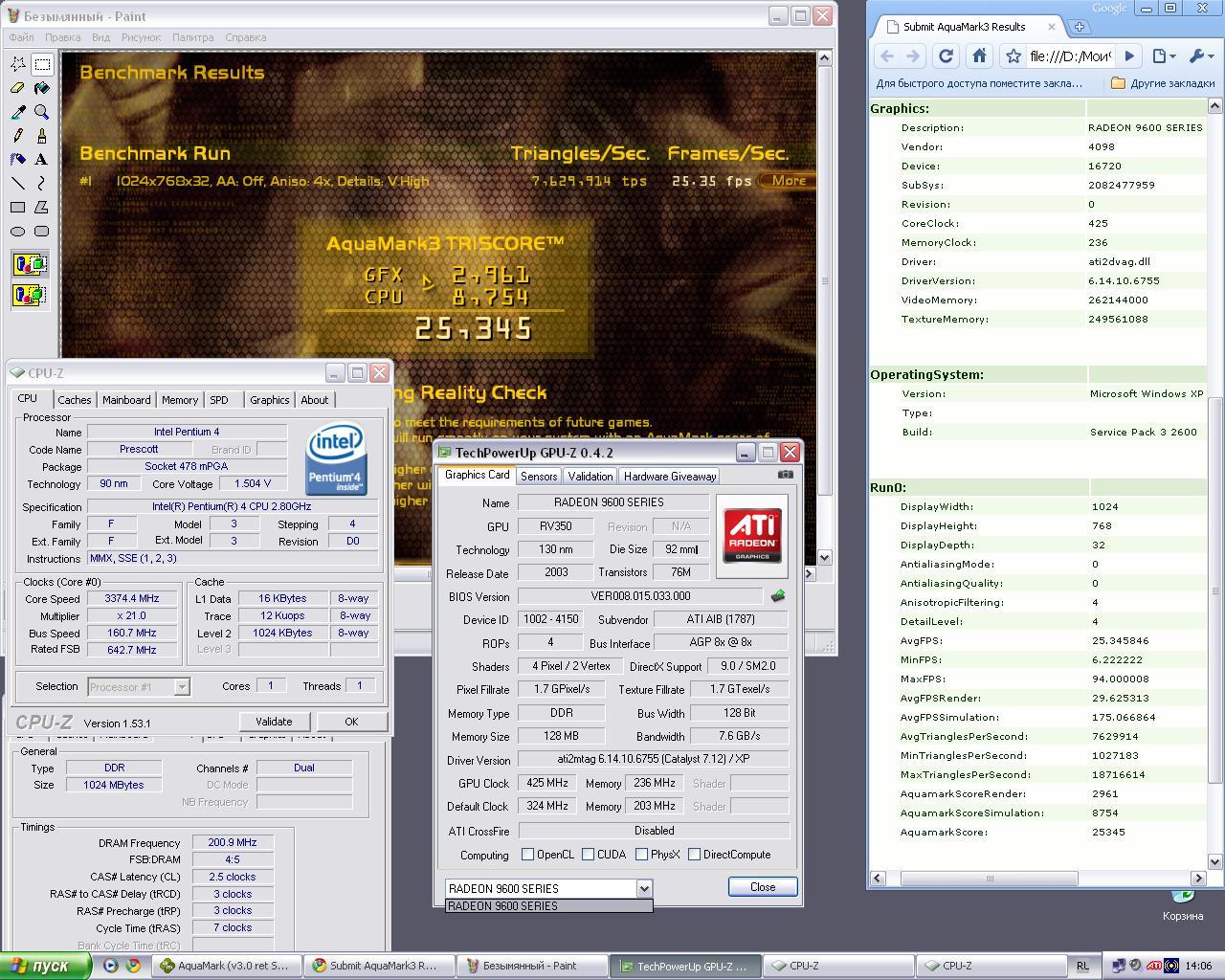Select the Pencil tool in Paint
Viewport: 1225px width, 980px height.
[18, 136]
